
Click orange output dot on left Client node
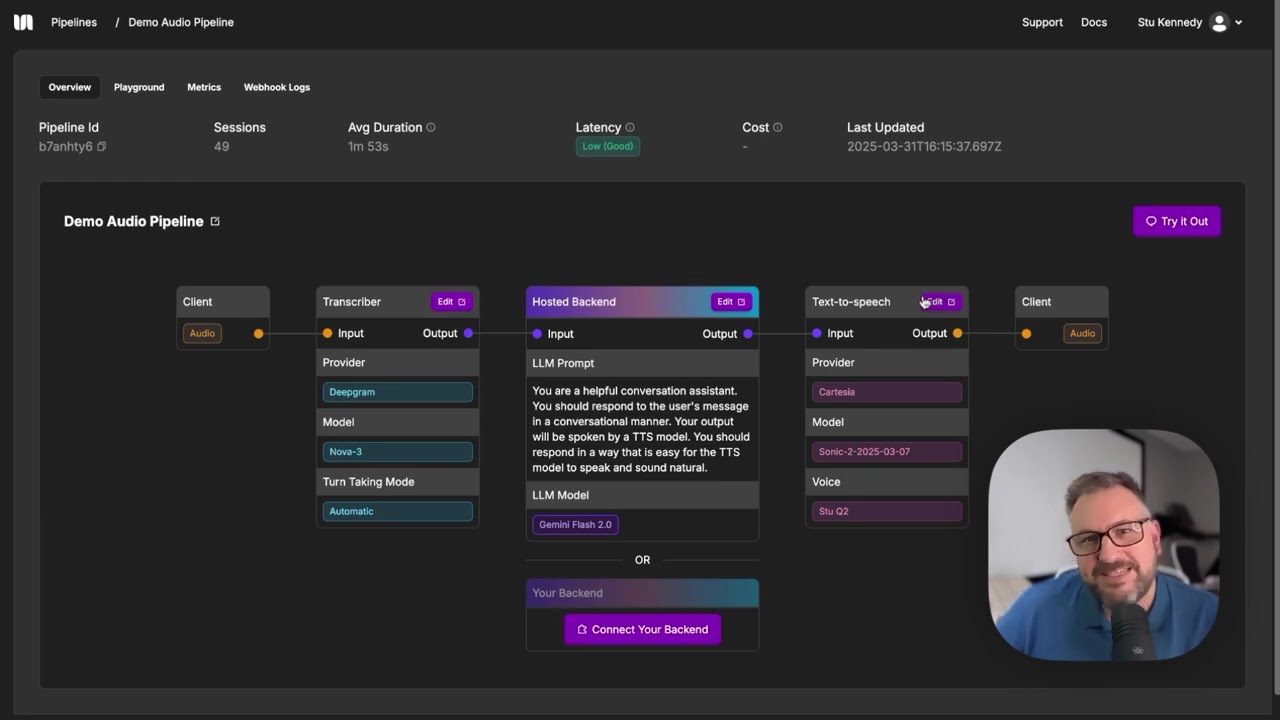coord(258,333)
